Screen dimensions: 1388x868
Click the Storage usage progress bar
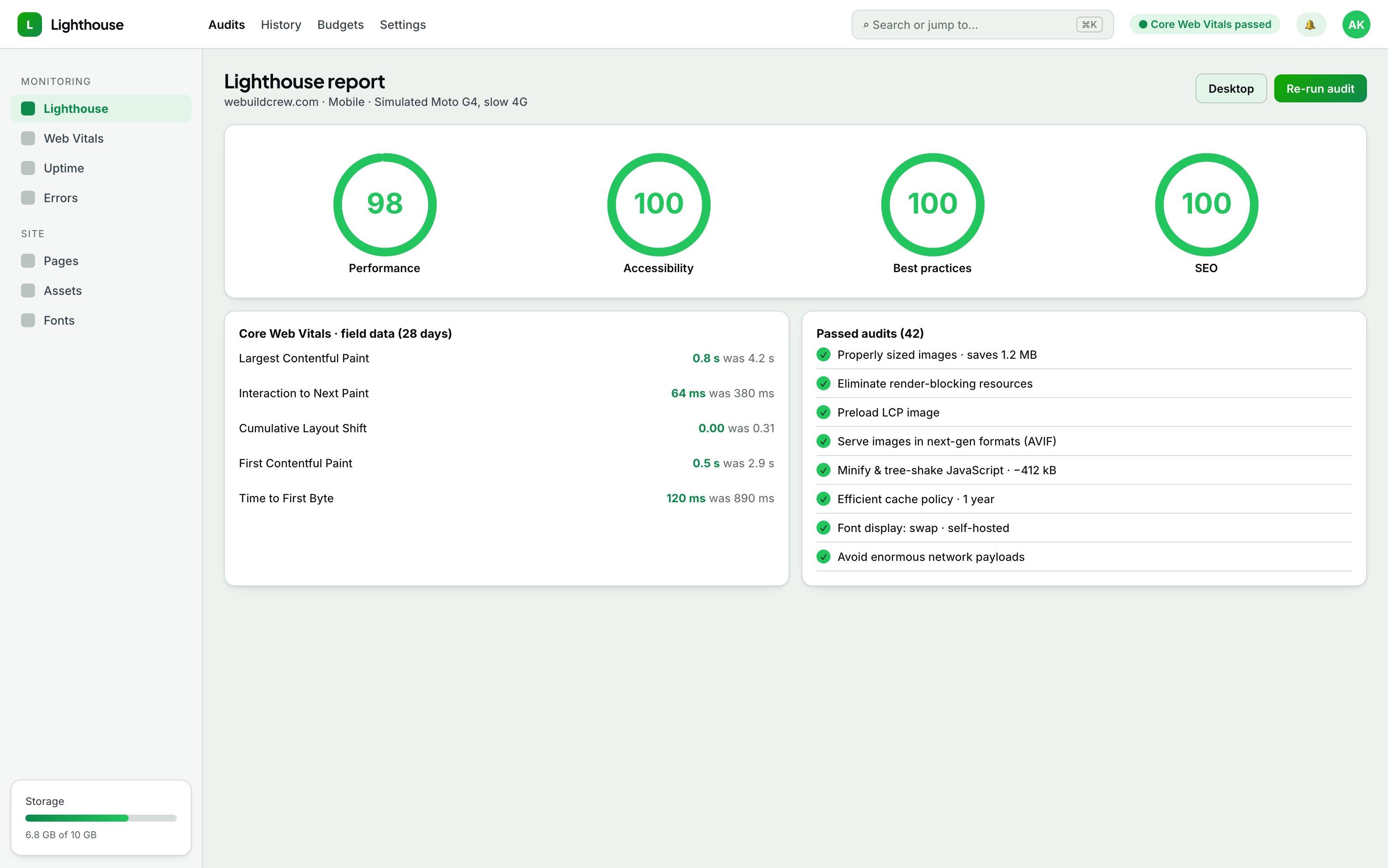(101, 818)
